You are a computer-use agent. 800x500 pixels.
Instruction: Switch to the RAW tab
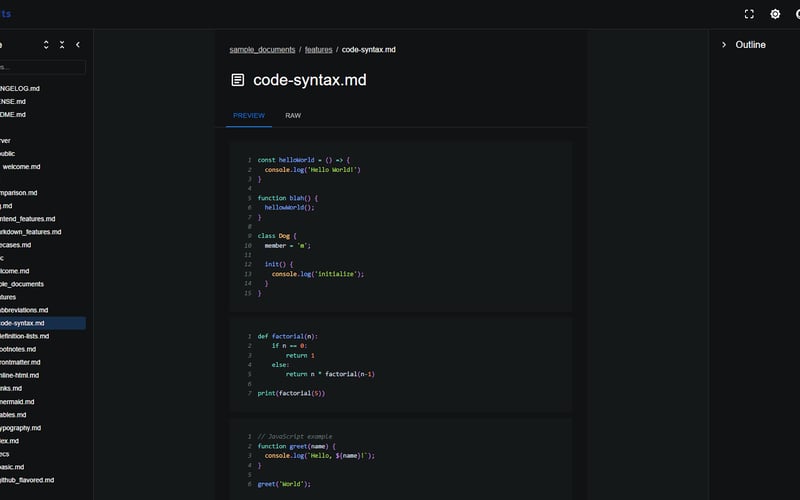point(293,115)
